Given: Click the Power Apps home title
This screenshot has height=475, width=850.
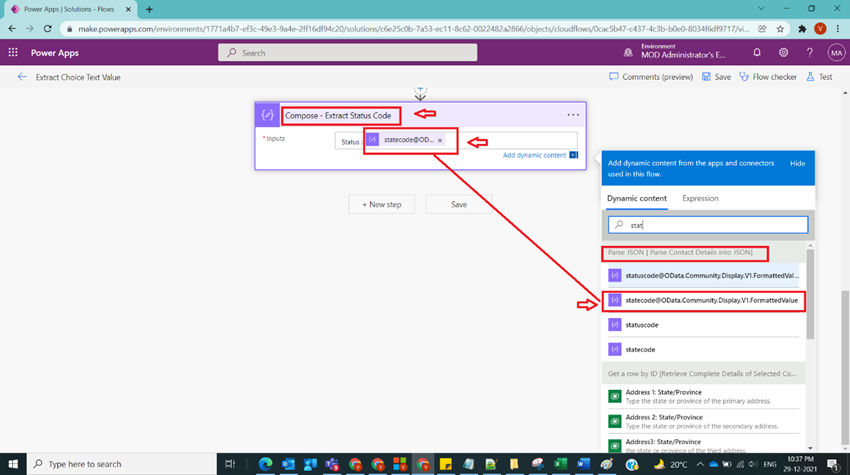Looking at the screenshot, I should pyautogui.click(x=55, y=53).
